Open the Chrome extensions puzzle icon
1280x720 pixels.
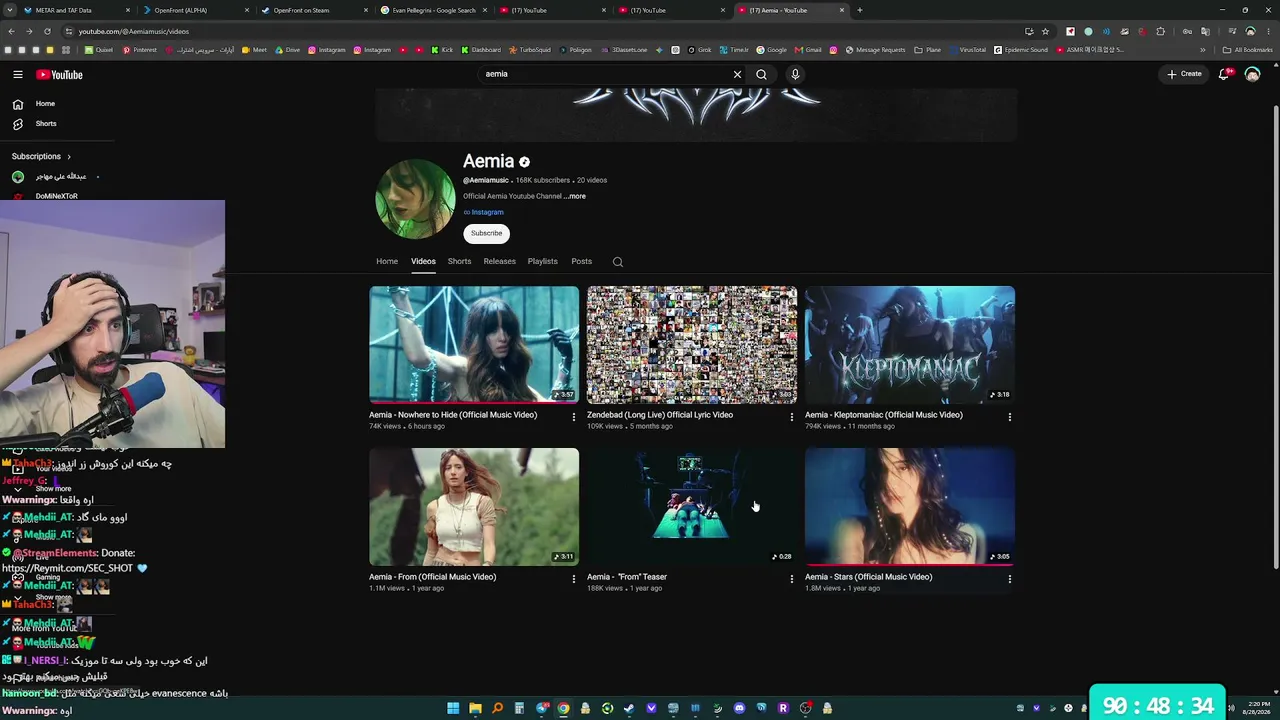pyautogui.click(x=1160, y=31)
